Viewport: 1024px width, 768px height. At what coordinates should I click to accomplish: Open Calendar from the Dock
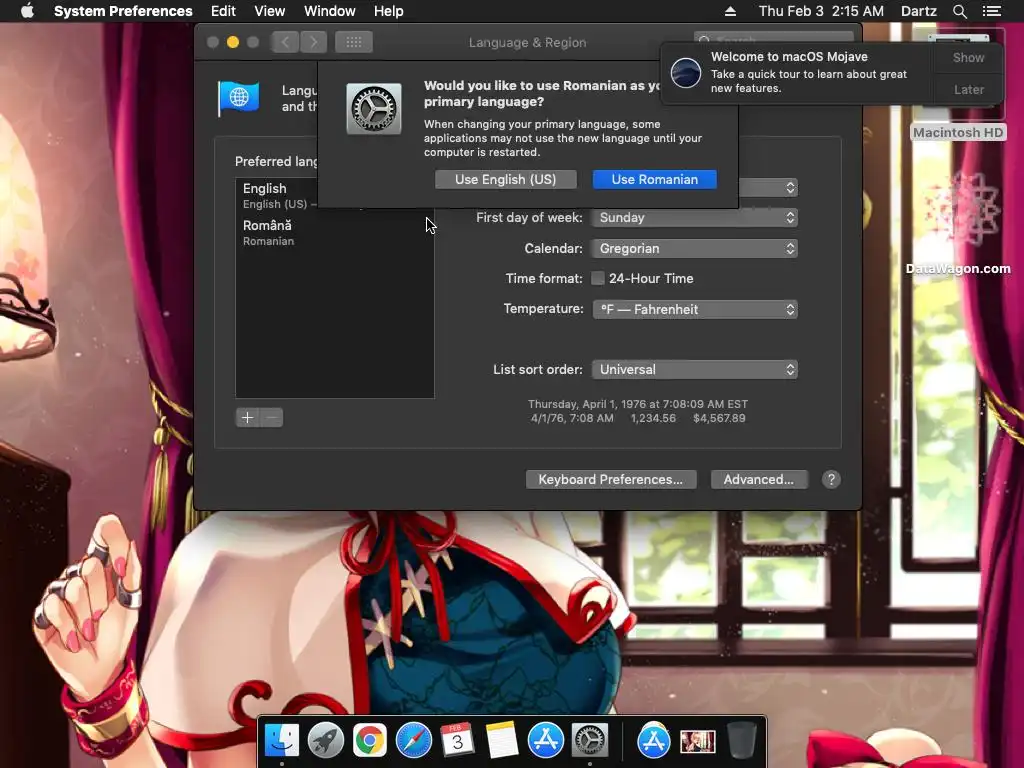click(457, 741)
